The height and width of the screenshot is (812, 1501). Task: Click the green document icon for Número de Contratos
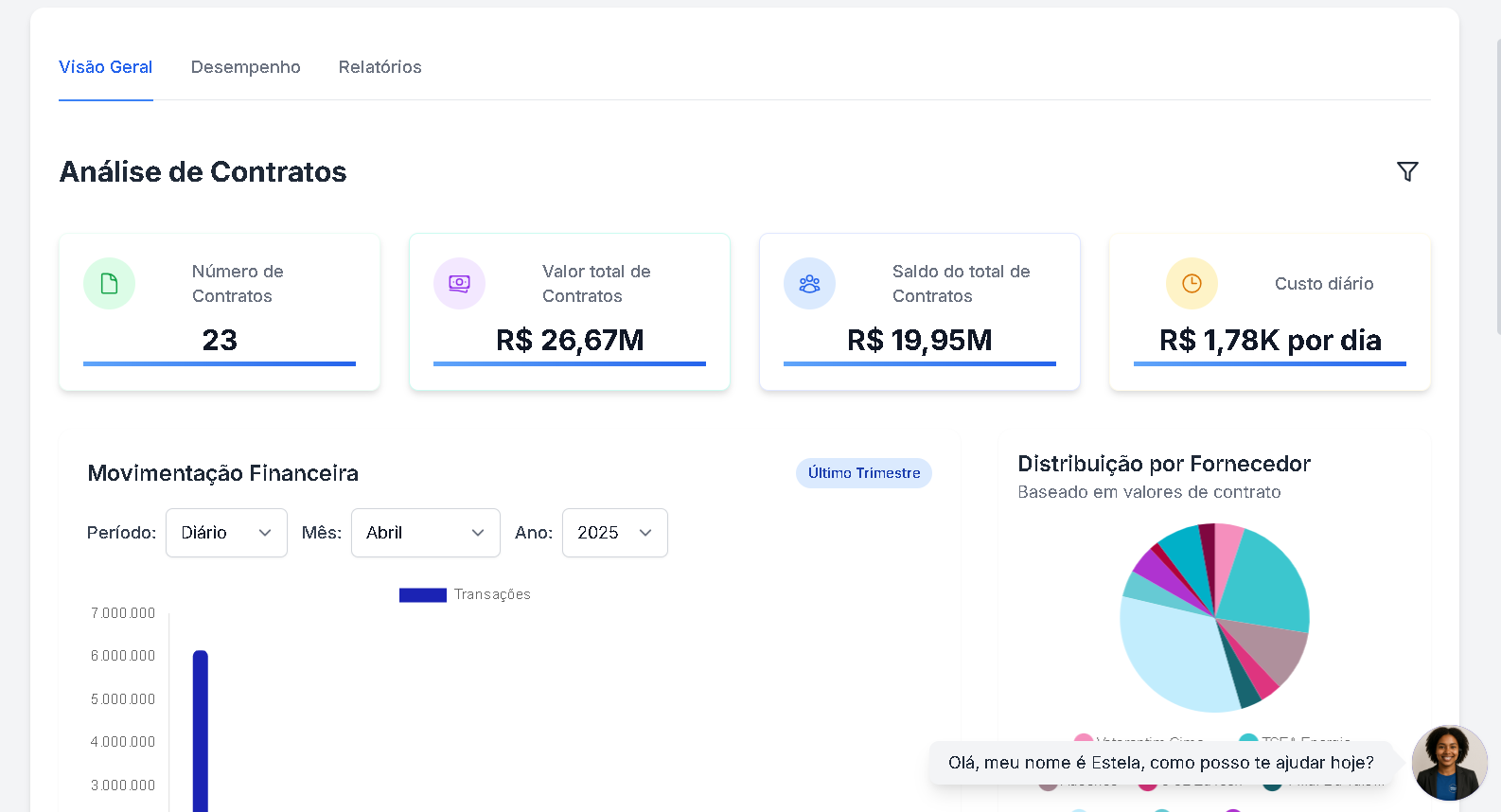click(x=109, y=284)
